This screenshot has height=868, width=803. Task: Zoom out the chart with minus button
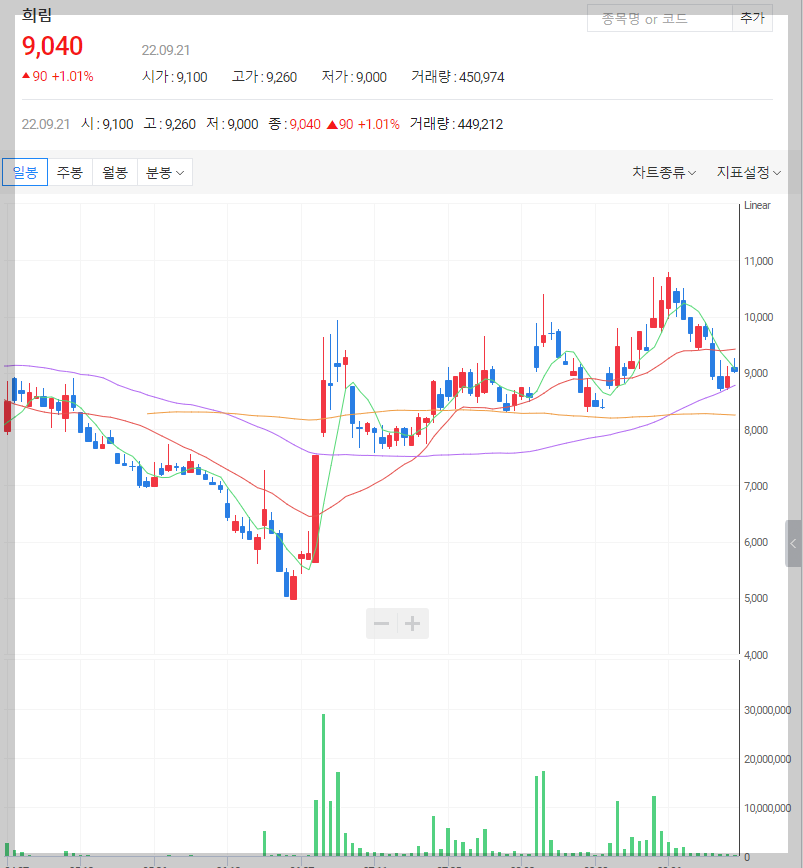[381, 624]
